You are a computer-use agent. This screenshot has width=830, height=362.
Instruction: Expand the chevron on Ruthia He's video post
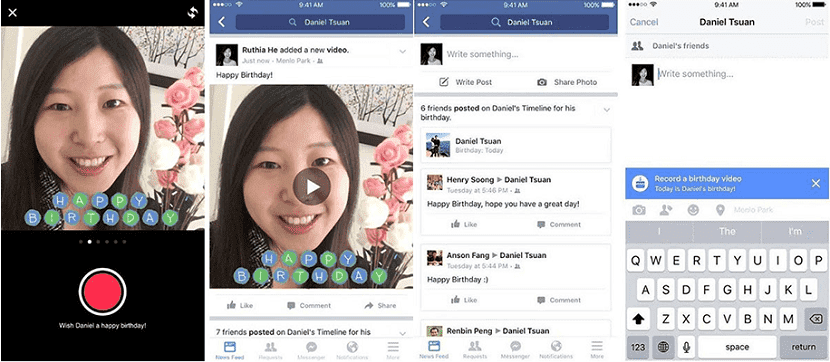(x=403, y=52)
